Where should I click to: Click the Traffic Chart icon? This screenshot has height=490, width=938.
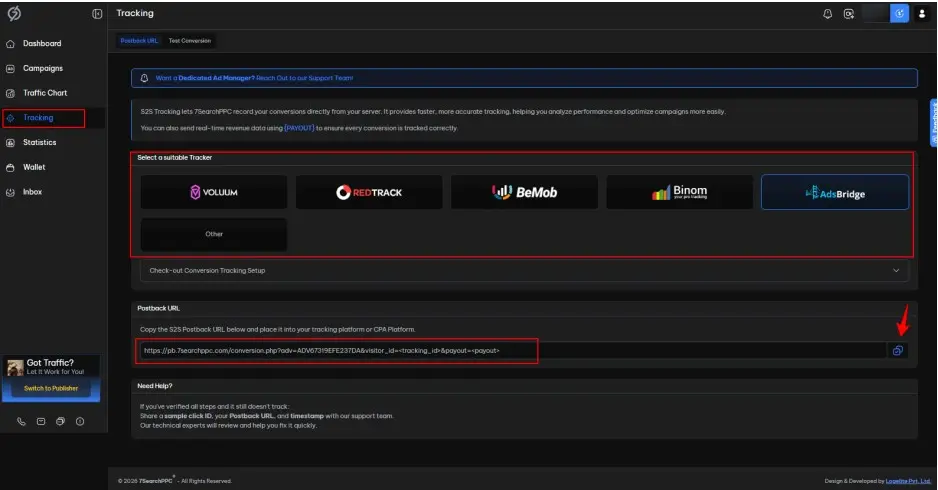tap(10, 93)
